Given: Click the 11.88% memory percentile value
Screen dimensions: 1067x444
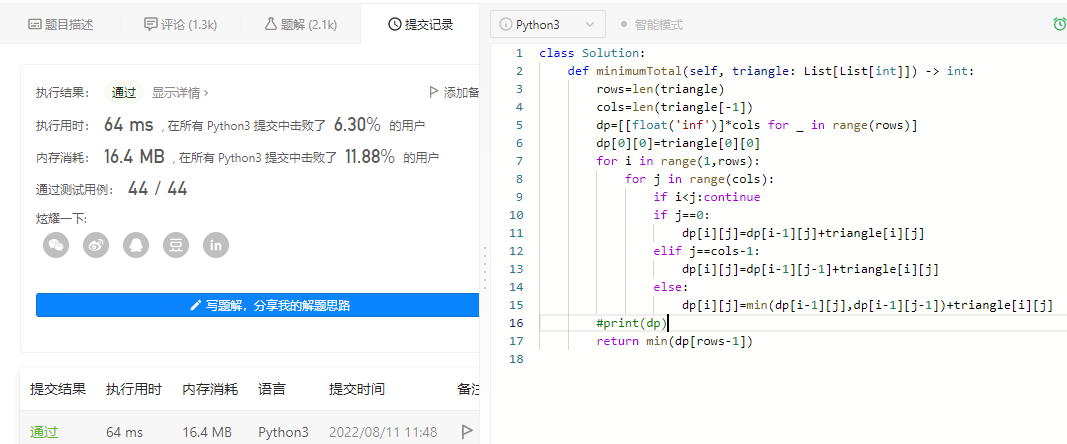Looking at the screenshot, I should [x=370, y=157].
